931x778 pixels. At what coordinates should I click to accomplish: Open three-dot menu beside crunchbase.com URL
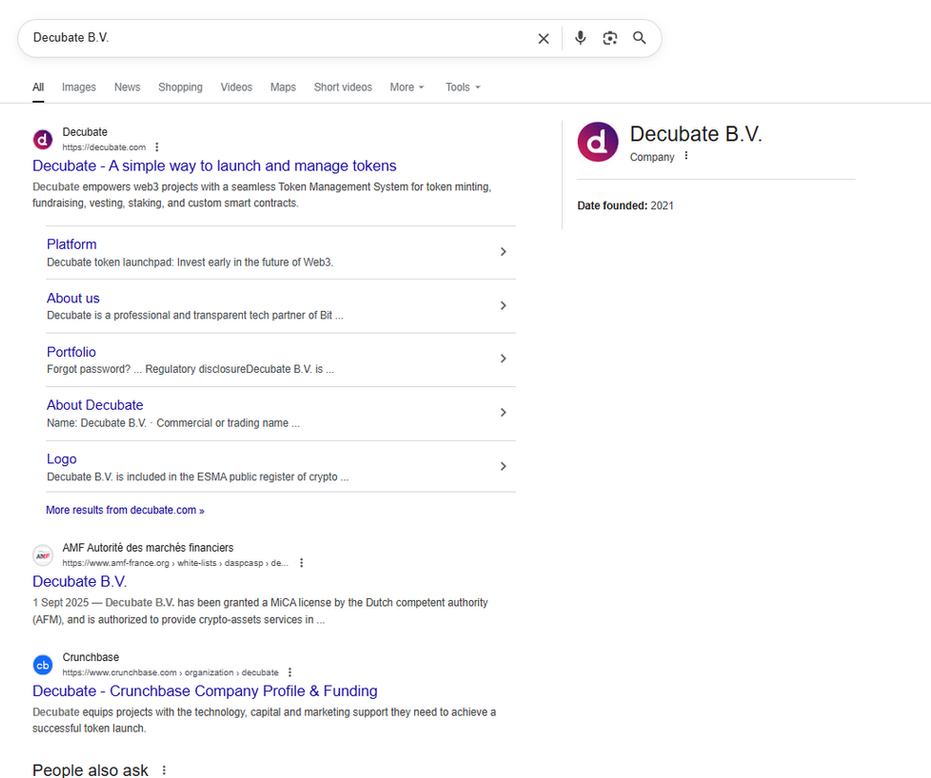pyautogui.click(x=290, y=672)
